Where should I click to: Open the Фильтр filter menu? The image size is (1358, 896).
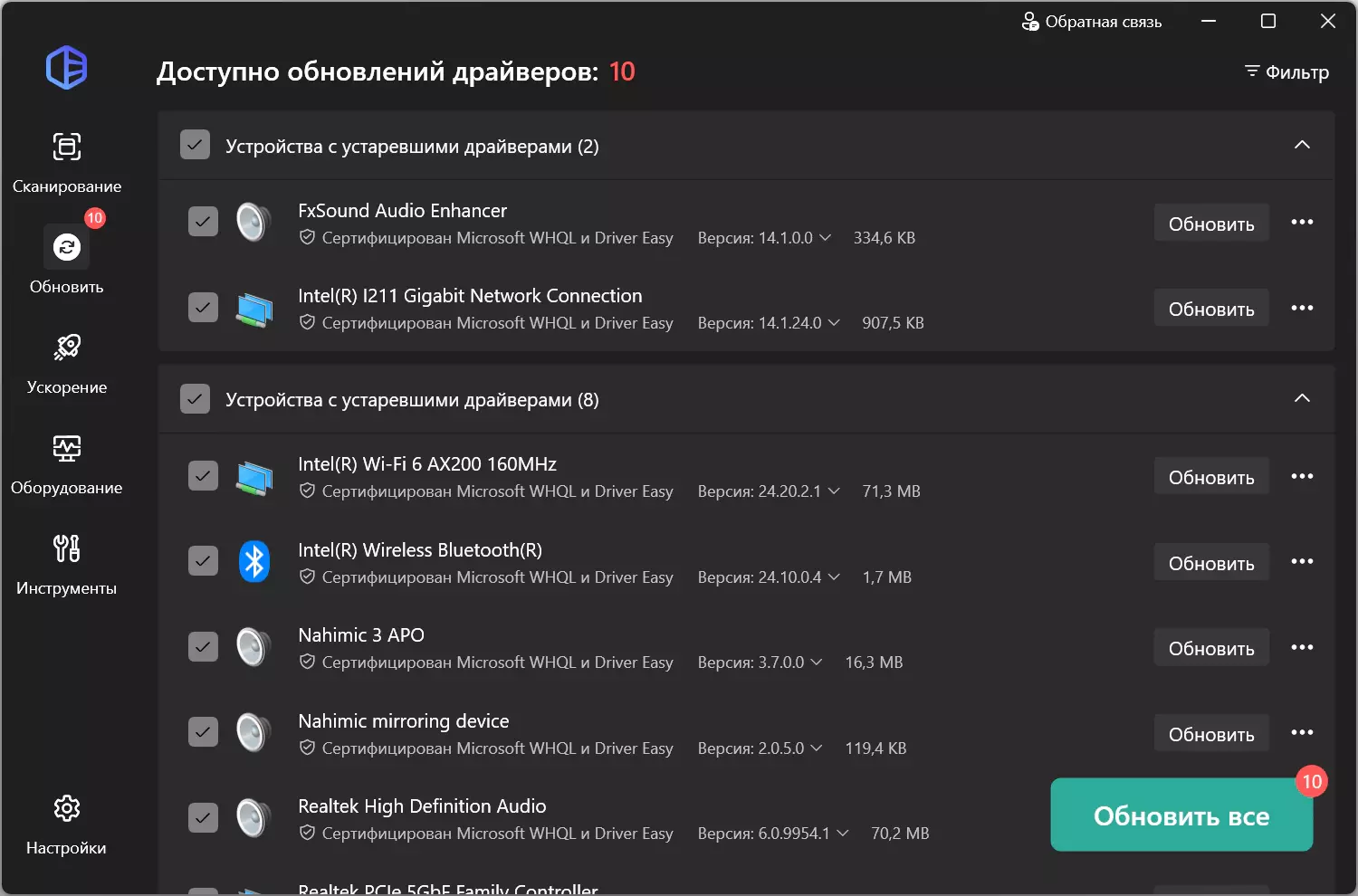[x=1286, y=71]
